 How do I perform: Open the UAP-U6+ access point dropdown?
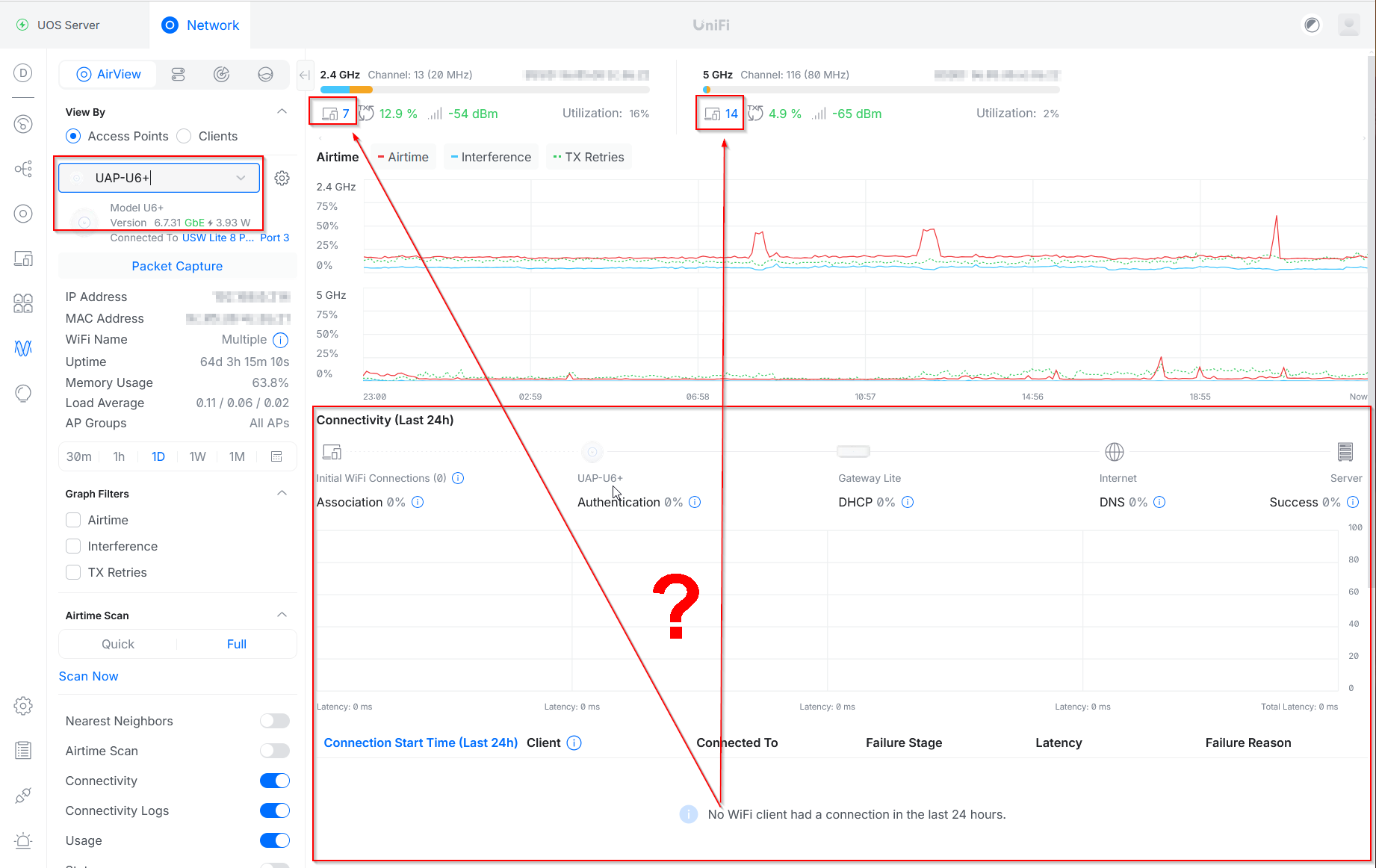click(x=241, y=178)
